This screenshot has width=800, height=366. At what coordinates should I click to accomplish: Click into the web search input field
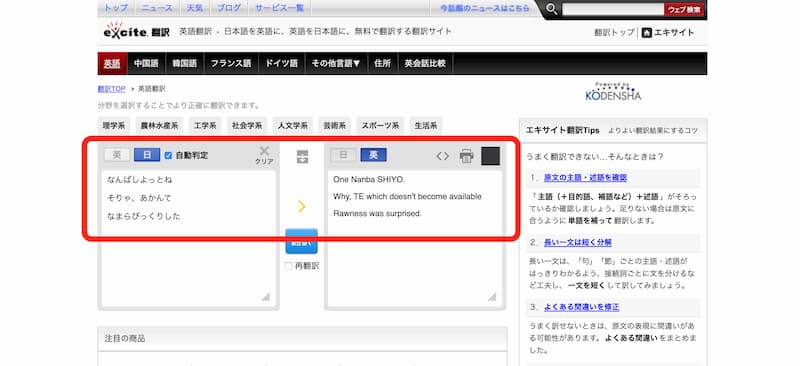pyautogui.click(x=613, y=9)
